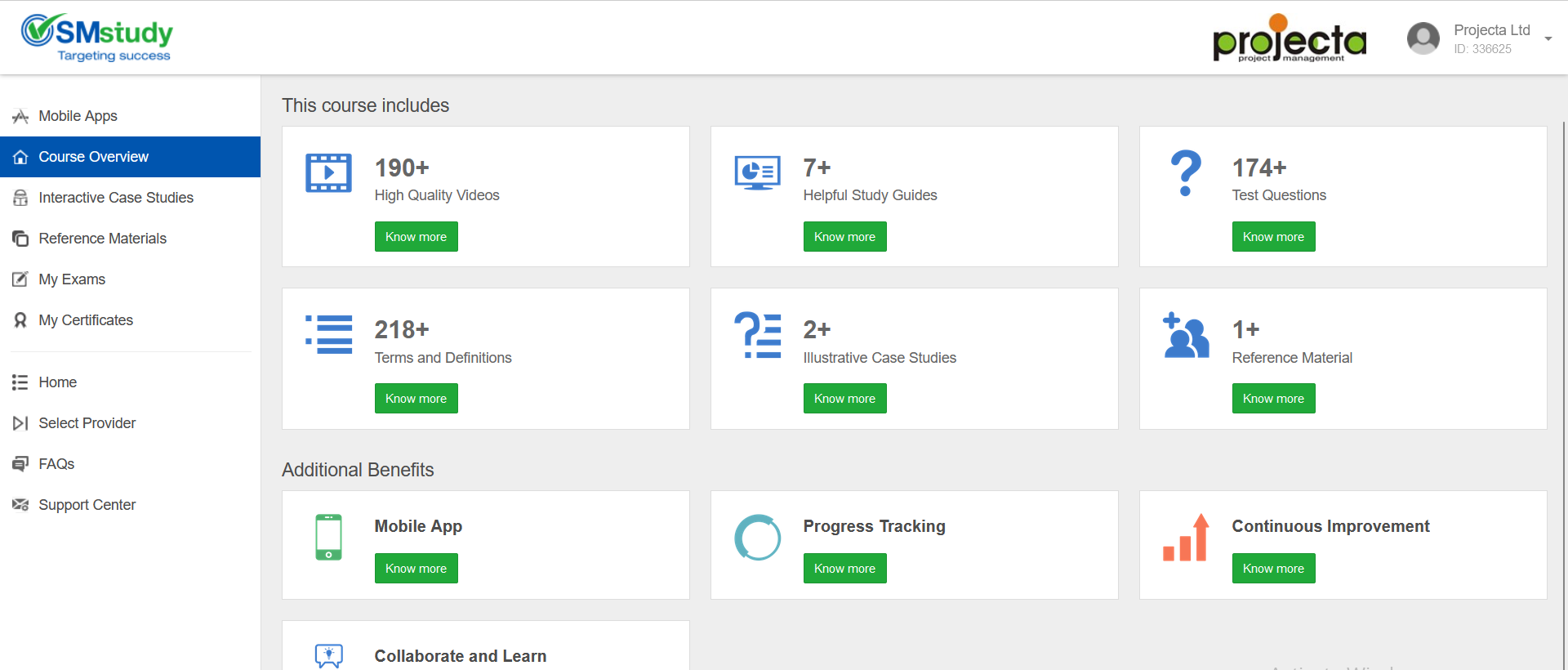Open Mobile Apps in the sidebar
The height and width of the screenshot is (670, 1568).
78,116
